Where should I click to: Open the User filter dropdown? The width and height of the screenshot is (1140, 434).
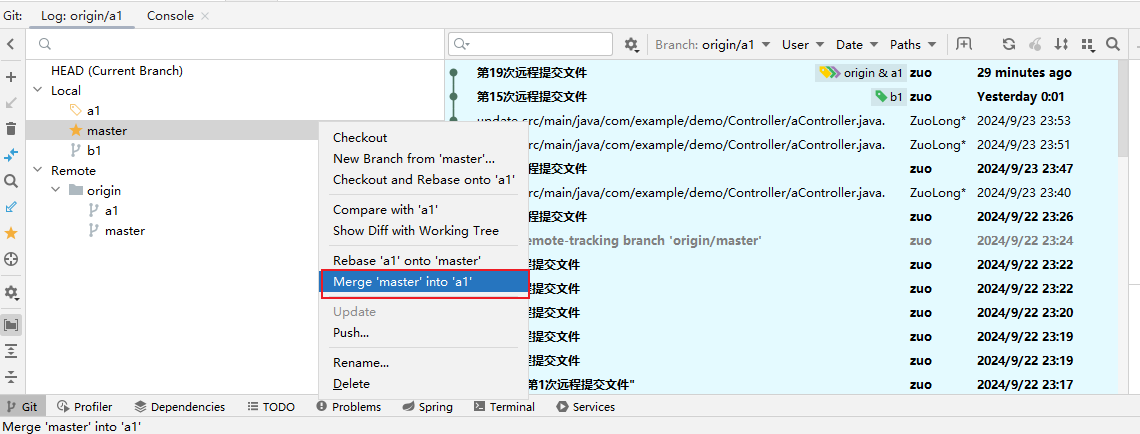tap(802, 44)
